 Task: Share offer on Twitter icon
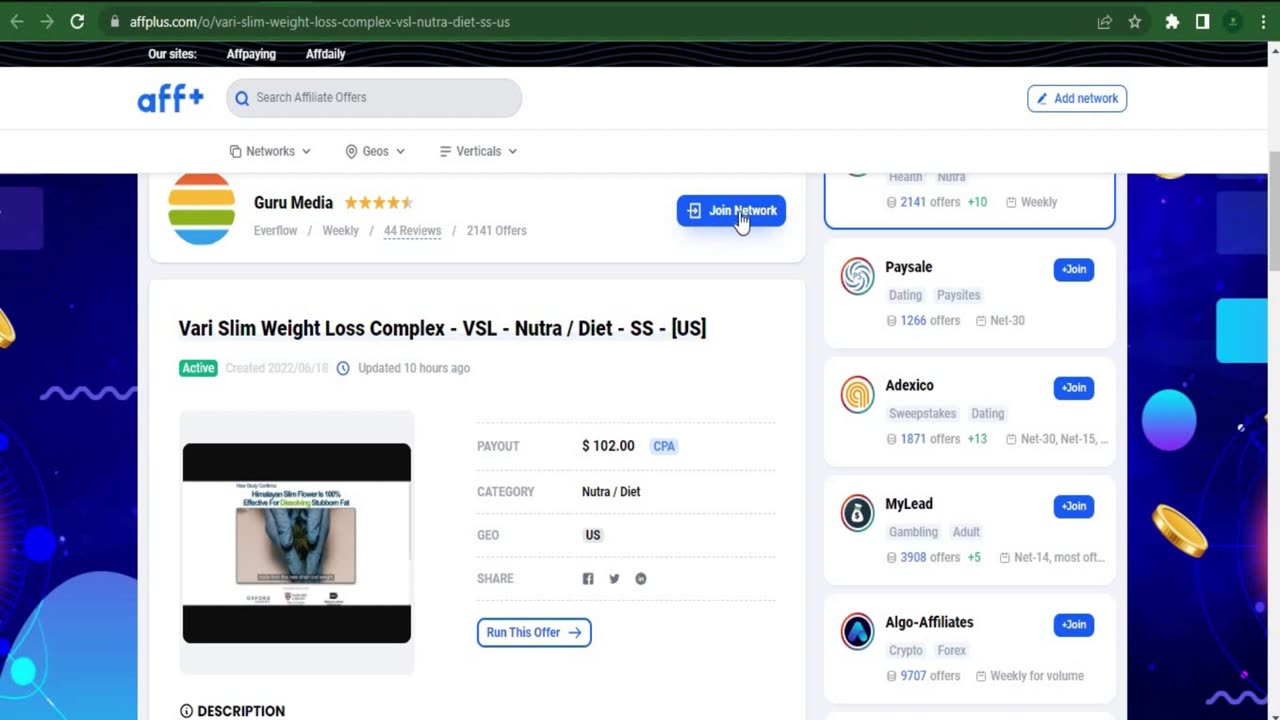pos(614,579)
